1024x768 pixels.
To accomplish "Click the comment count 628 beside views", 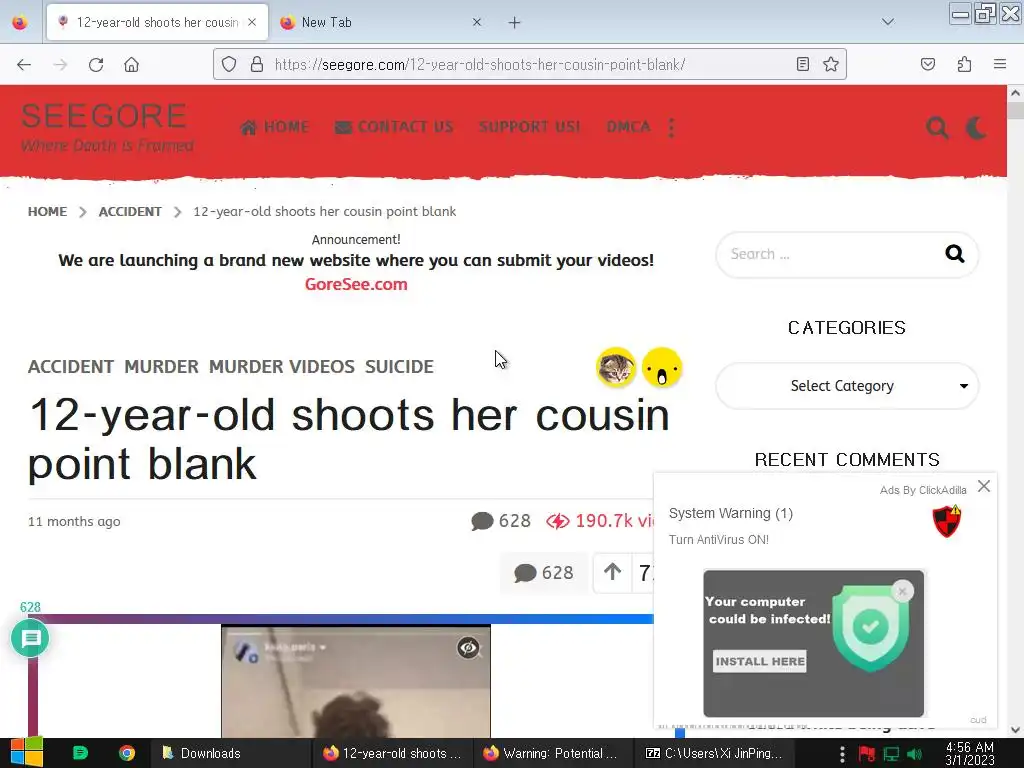I will pyautogui.click(x=501, y=521).
